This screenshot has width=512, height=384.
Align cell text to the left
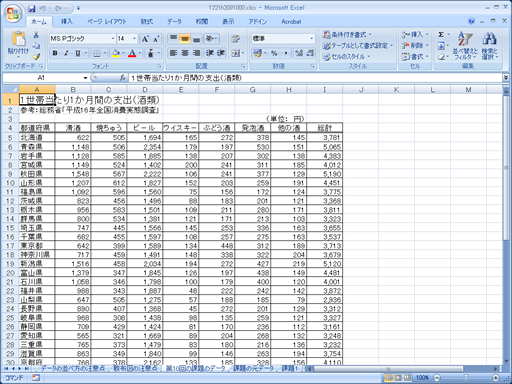tap(173, 53)
